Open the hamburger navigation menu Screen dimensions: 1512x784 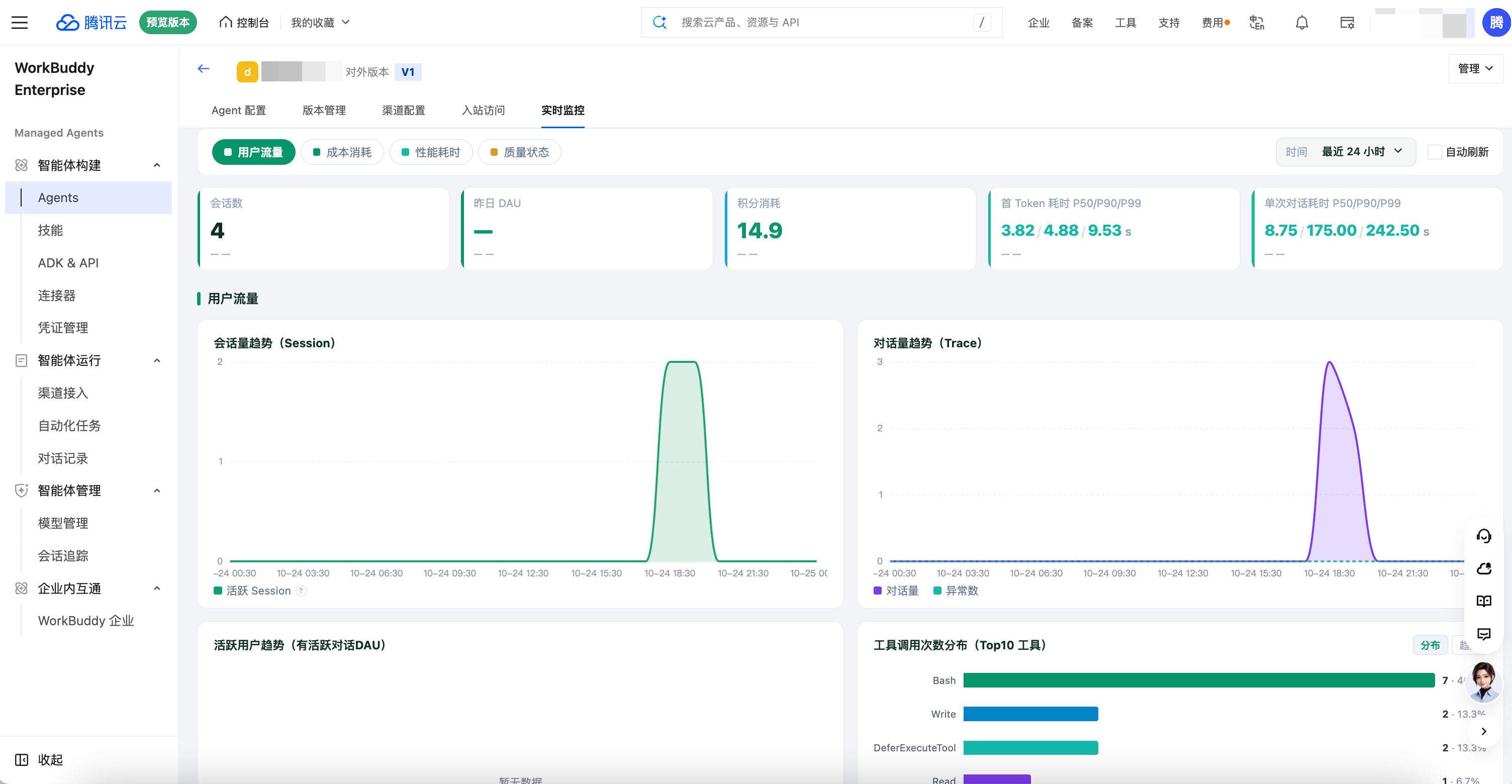pos(20,22)
